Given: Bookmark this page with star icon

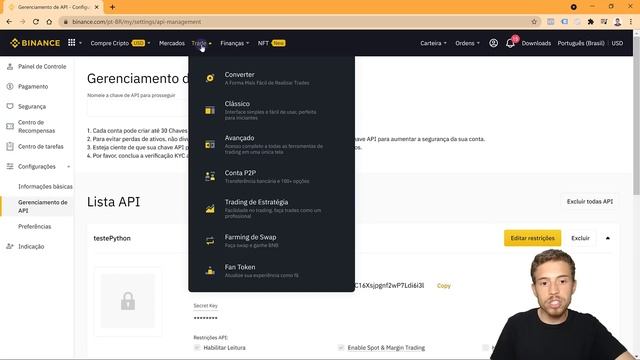Looking at the screenshot, I should [x=534, y=22].
